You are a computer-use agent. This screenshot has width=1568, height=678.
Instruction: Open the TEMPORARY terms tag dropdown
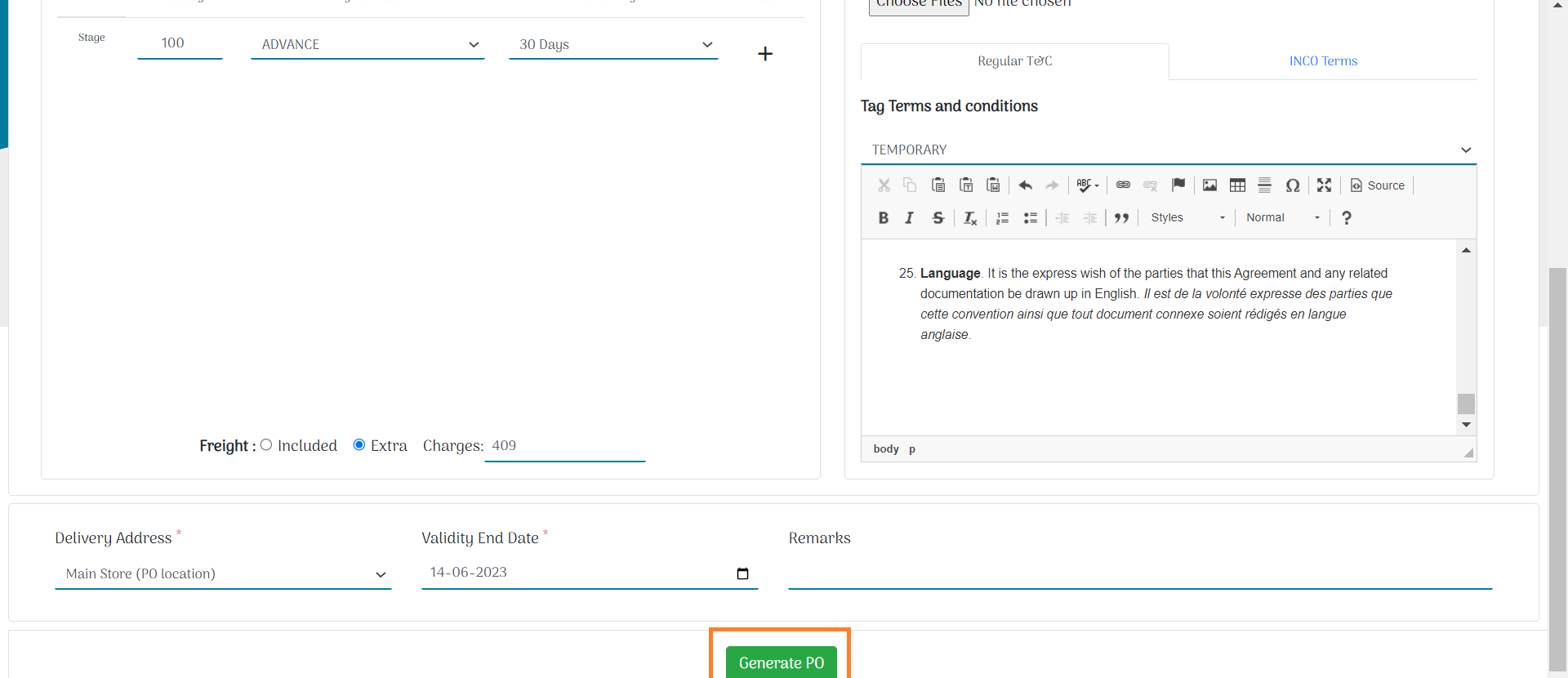coord(1168,150)
